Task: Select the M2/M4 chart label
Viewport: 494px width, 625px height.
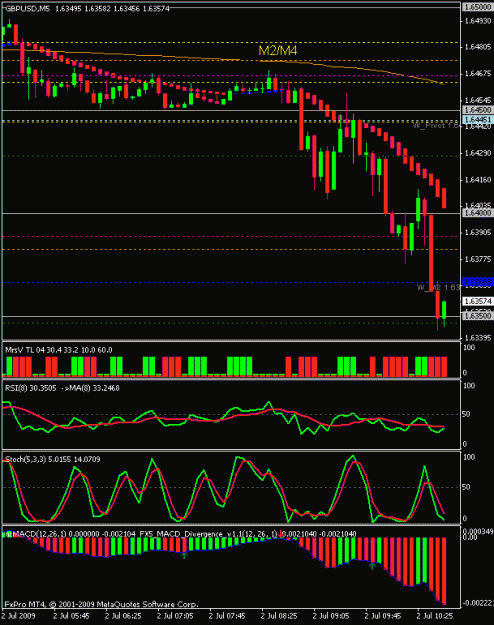Action: tap(278, 50)
